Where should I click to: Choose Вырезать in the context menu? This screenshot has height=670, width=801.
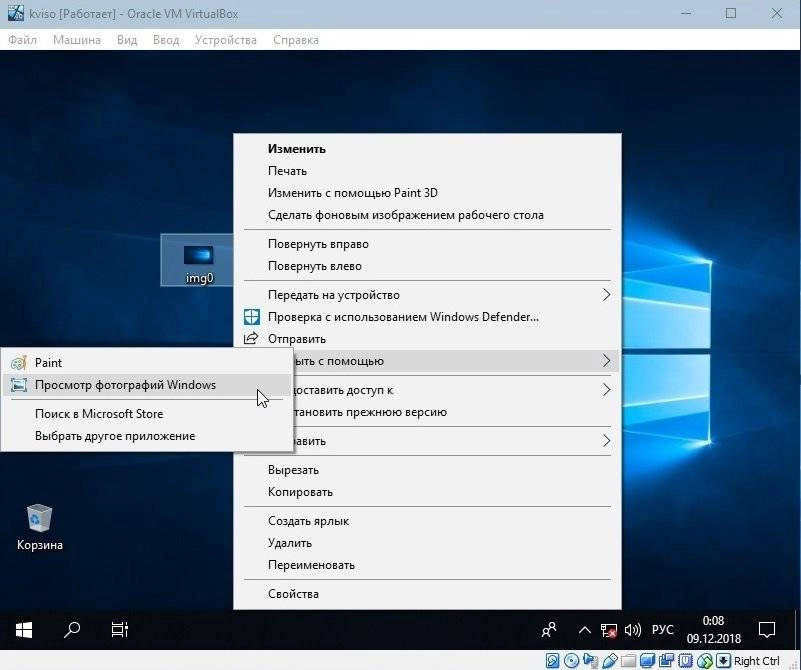427,469
